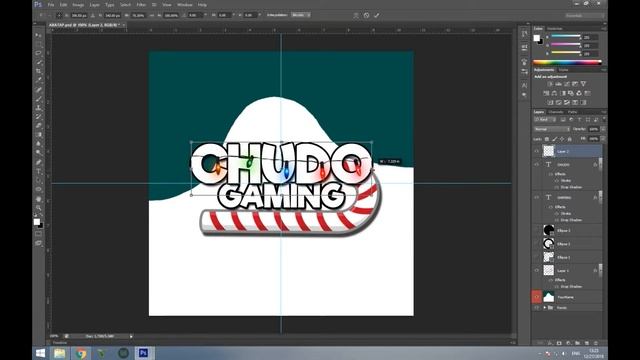The height and width of the screenshot is (360, 640).
Task: Select the Brush tool
Action: coord(39,98)
